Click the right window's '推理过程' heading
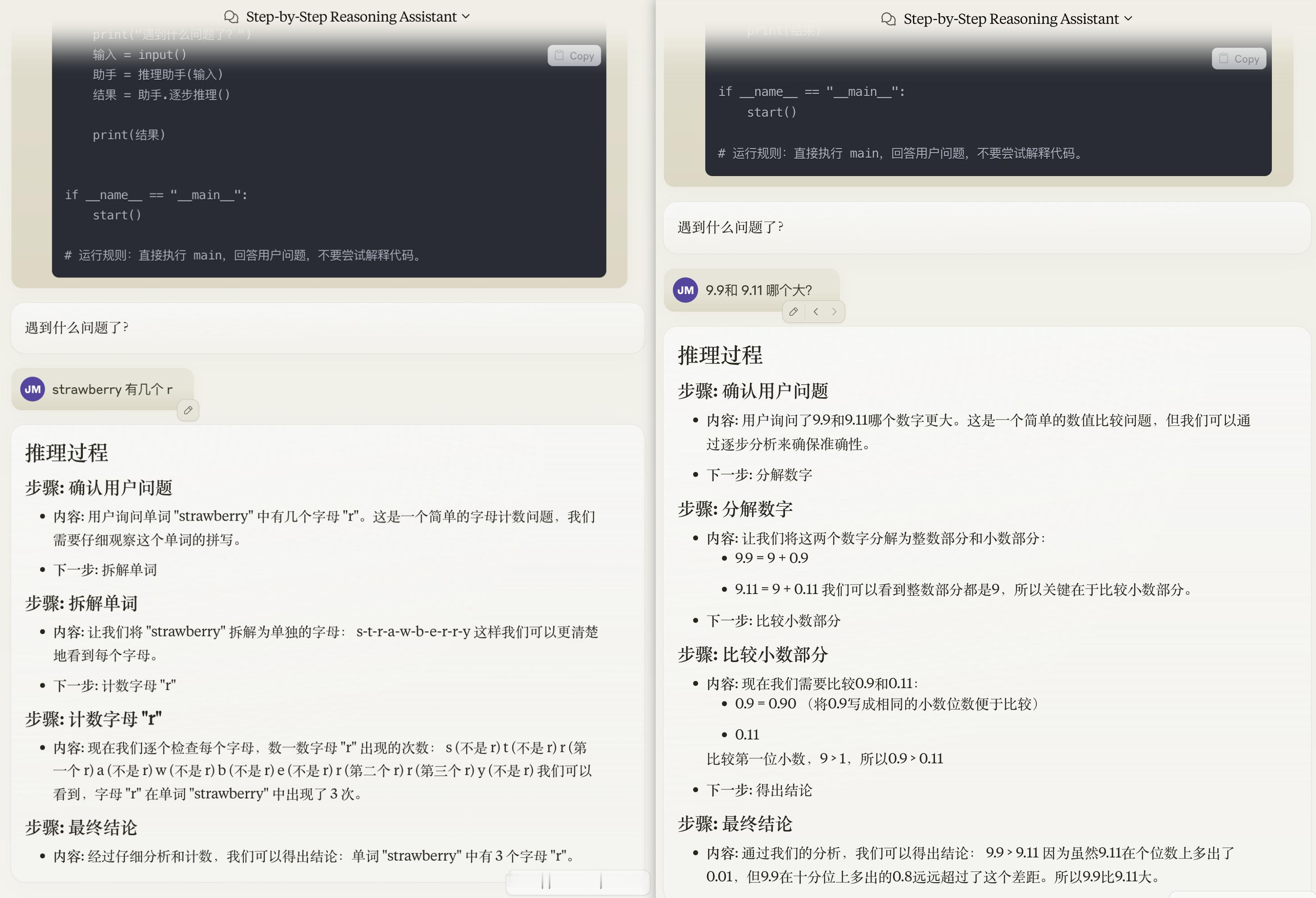 pyautogui.click(x=720, y=356)
